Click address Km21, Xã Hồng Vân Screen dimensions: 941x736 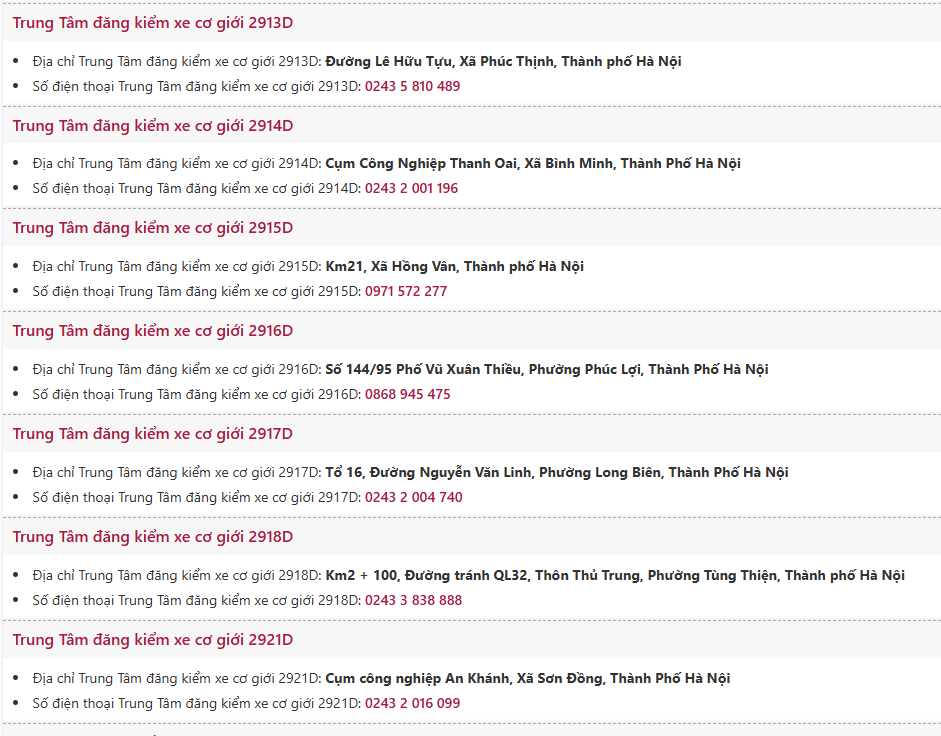[454, 267]
